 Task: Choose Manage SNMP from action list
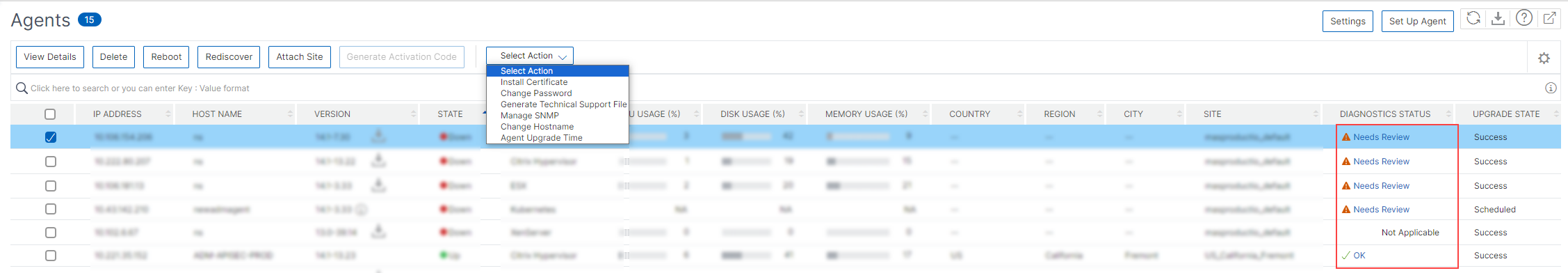click(x=558, y=116)
